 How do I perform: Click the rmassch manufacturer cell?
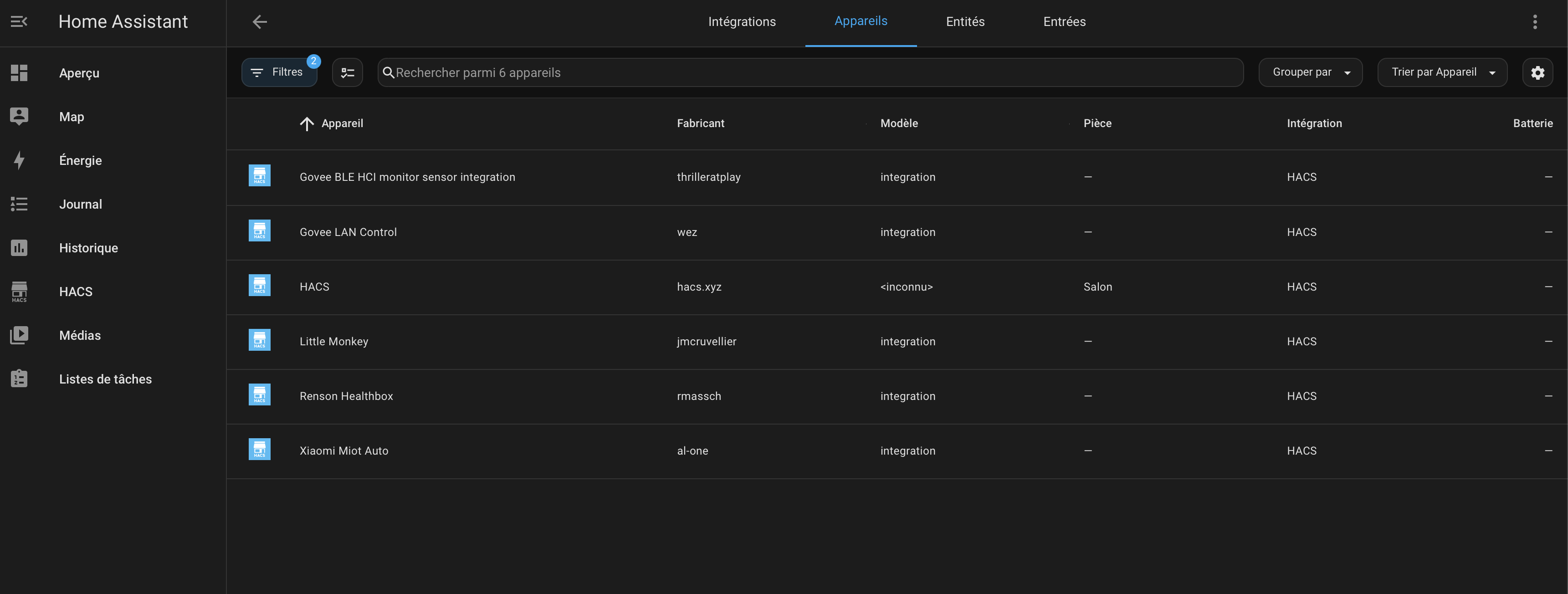coord(699,396)
